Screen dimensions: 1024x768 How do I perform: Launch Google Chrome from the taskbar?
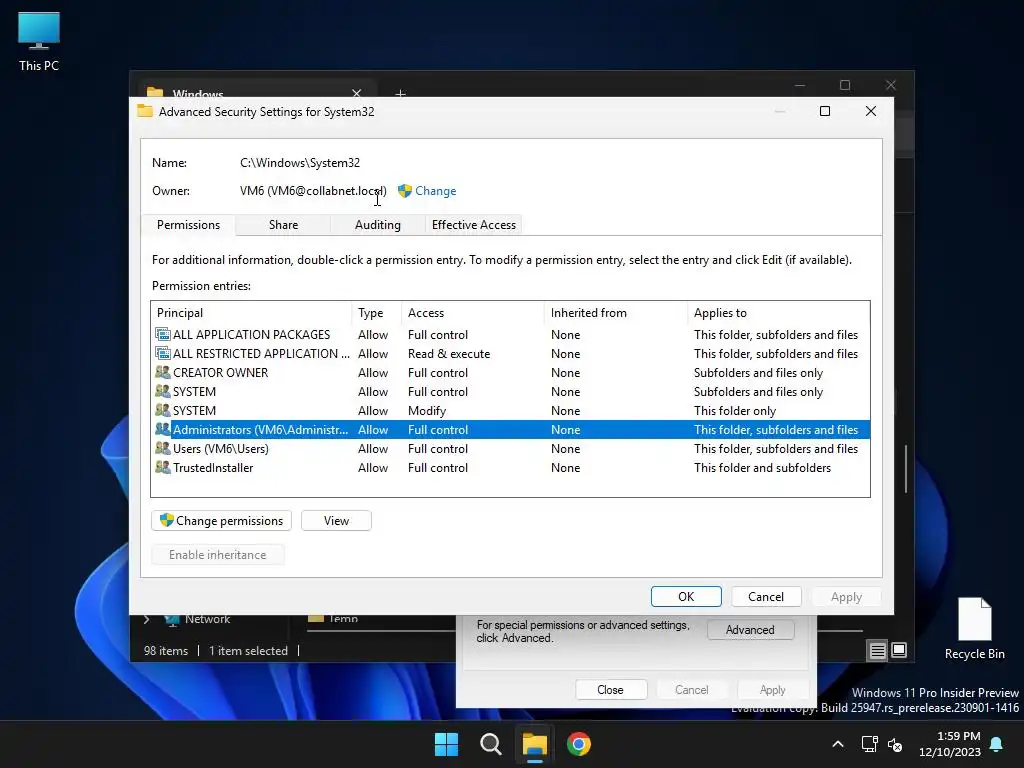coord(579,744)
